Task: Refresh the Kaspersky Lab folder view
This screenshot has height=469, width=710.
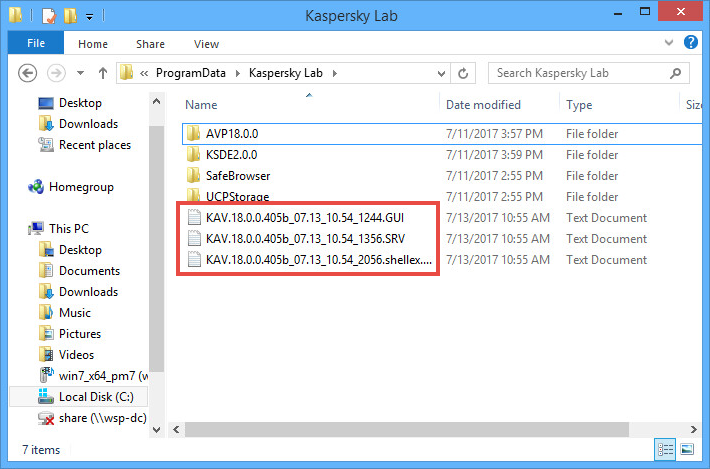Action: click(463, 73)
